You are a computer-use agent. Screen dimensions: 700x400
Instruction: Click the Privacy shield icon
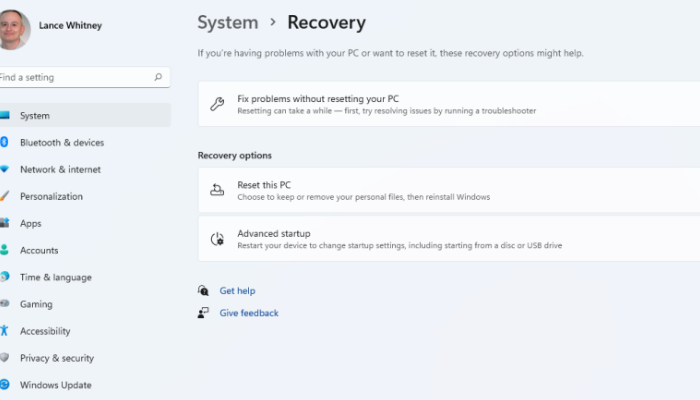[x=4, y=358]
